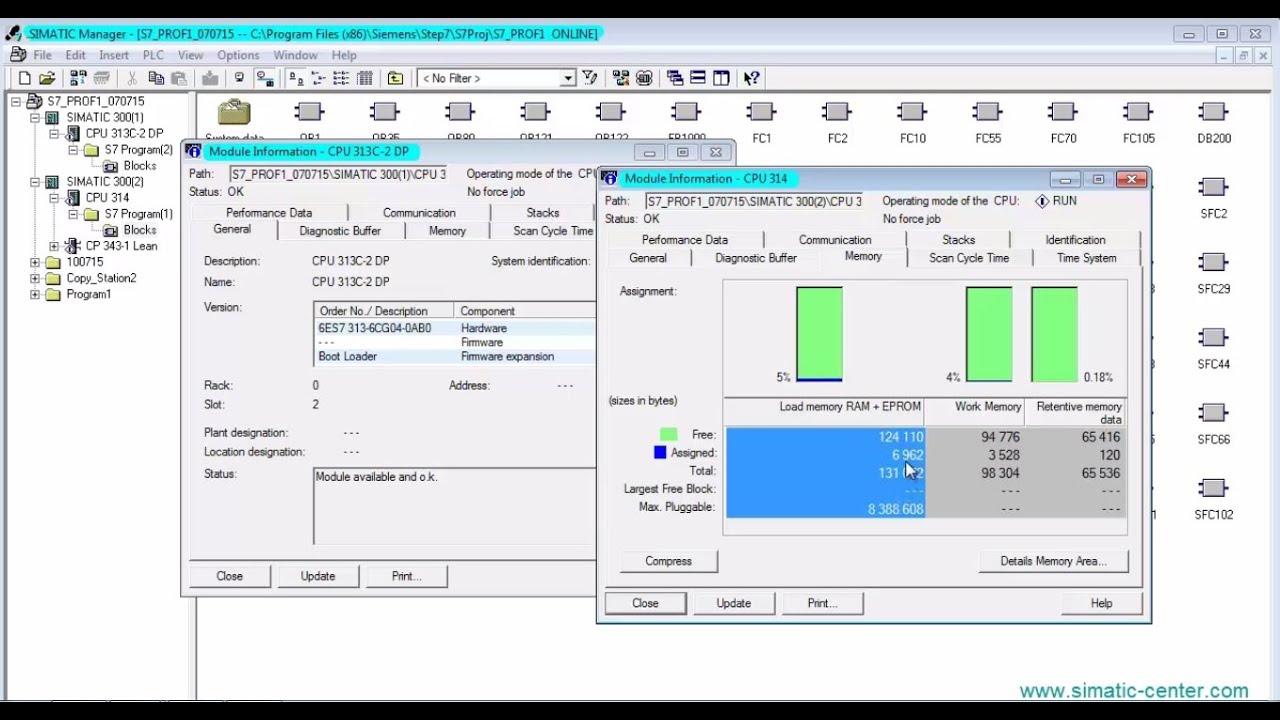Image resolution: width=1280 pixels, height=720 pixels.
Task: Click the Accessible Nodes toolbar icon
Action: (x=78, y=78)
